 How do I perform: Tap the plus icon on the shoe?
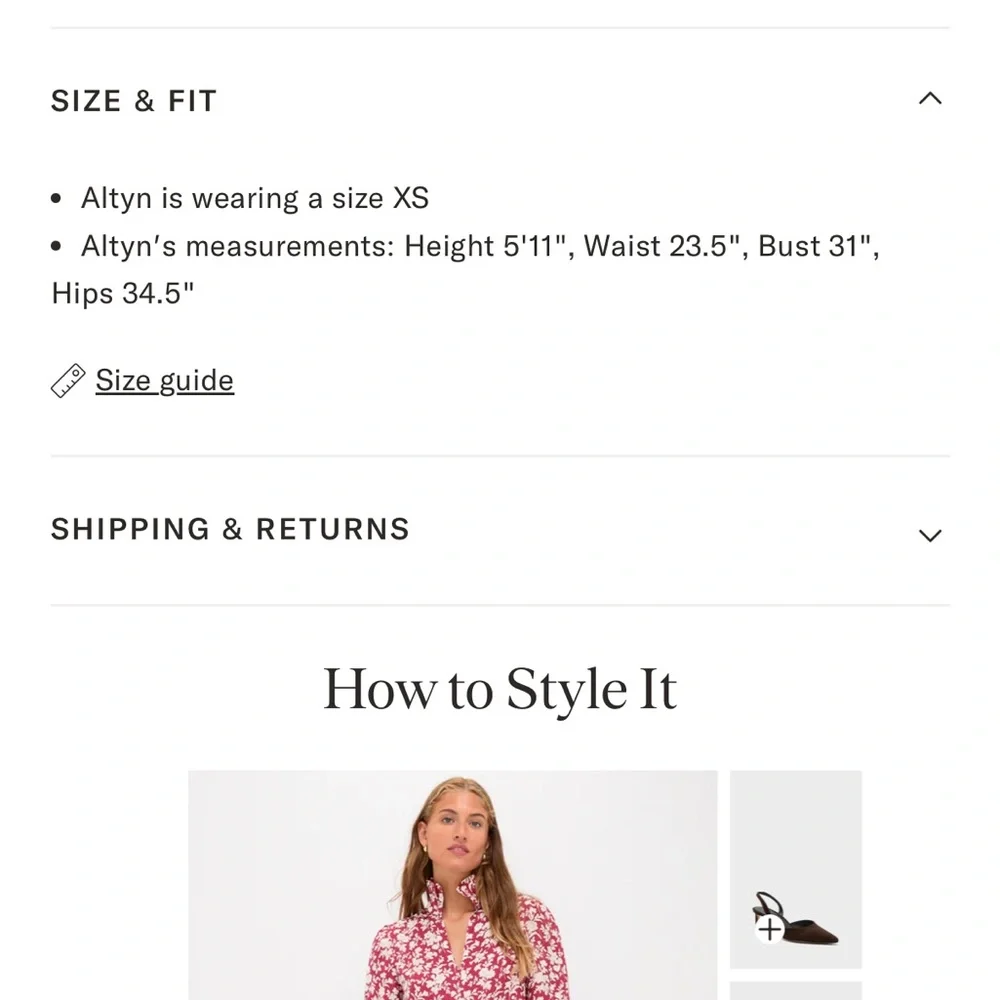tap(769, 931)
